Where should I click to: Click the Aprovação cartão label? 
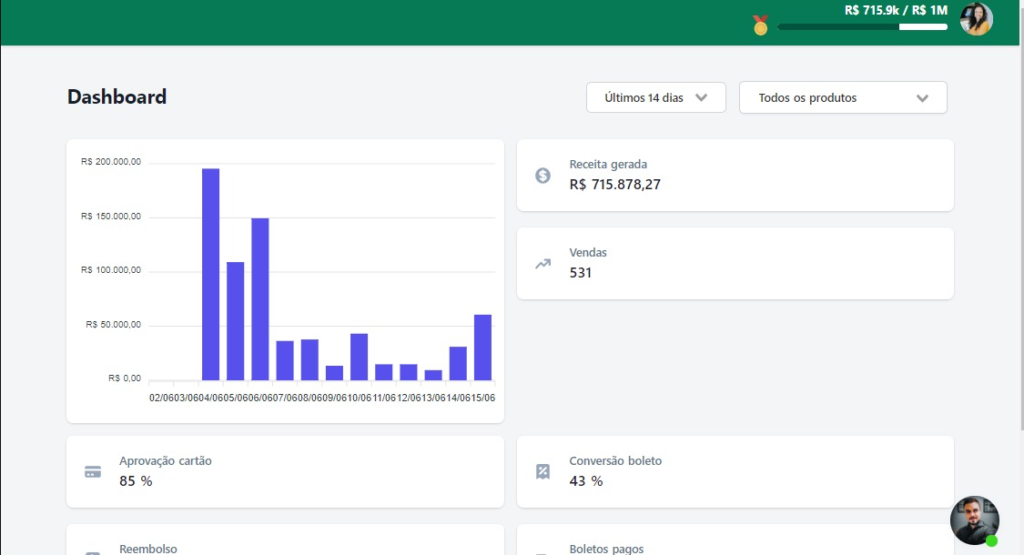click(165, 461)
